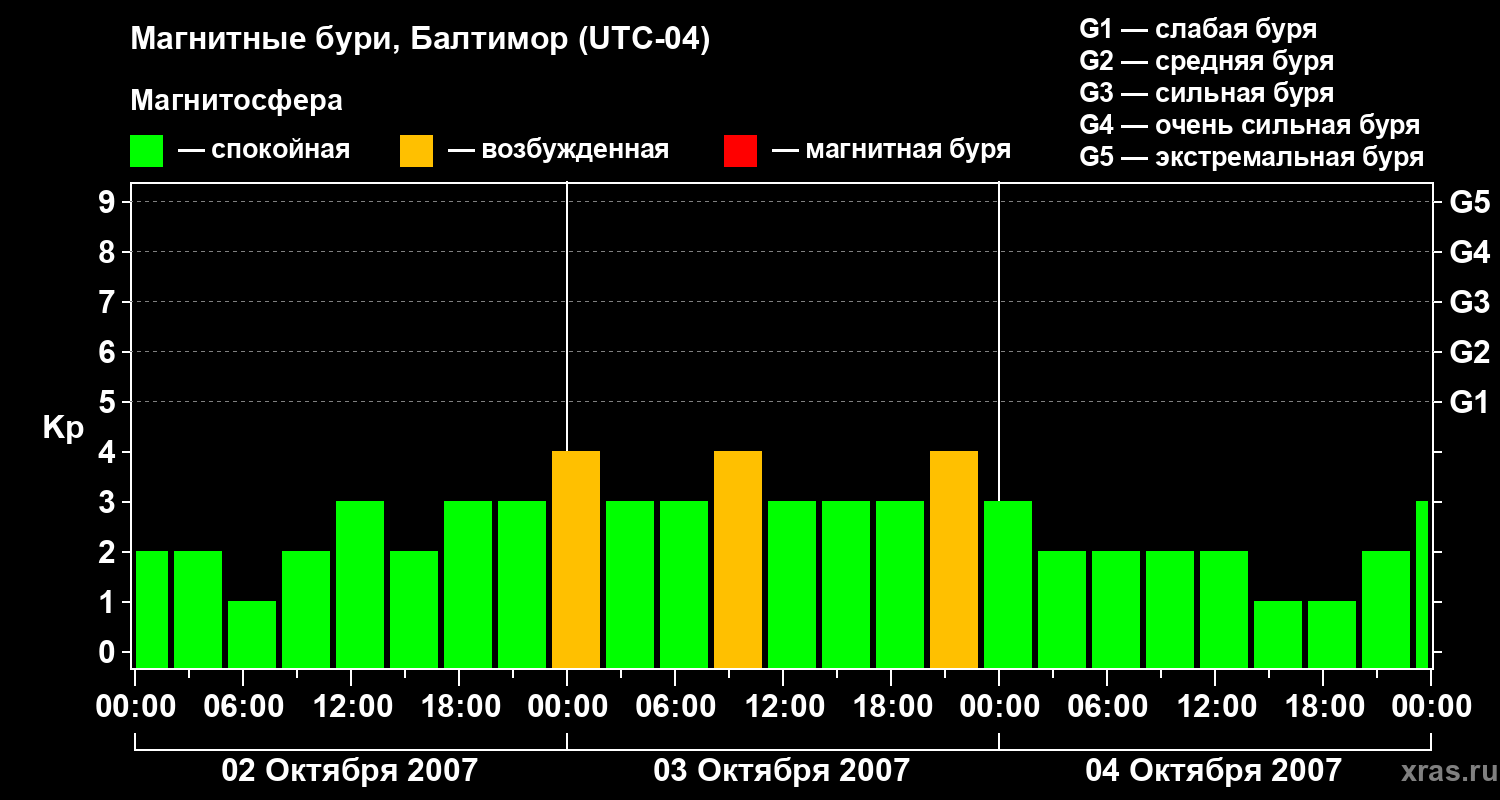This screenshot has height=800, width=1500.
Task: Click the '— спокойная' legend label
Action: pos(264,150)
